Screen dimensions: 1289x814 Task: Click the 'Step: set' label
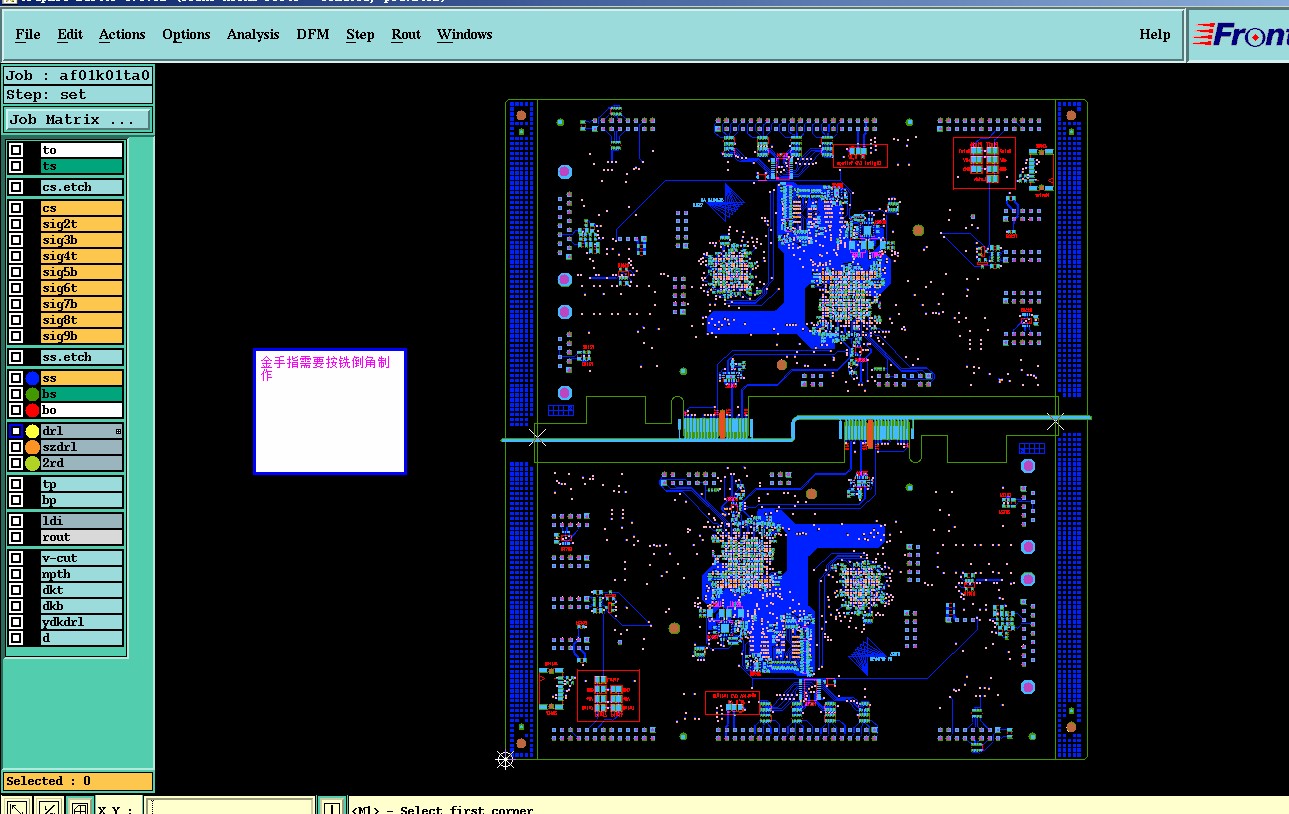pos(78,95)
